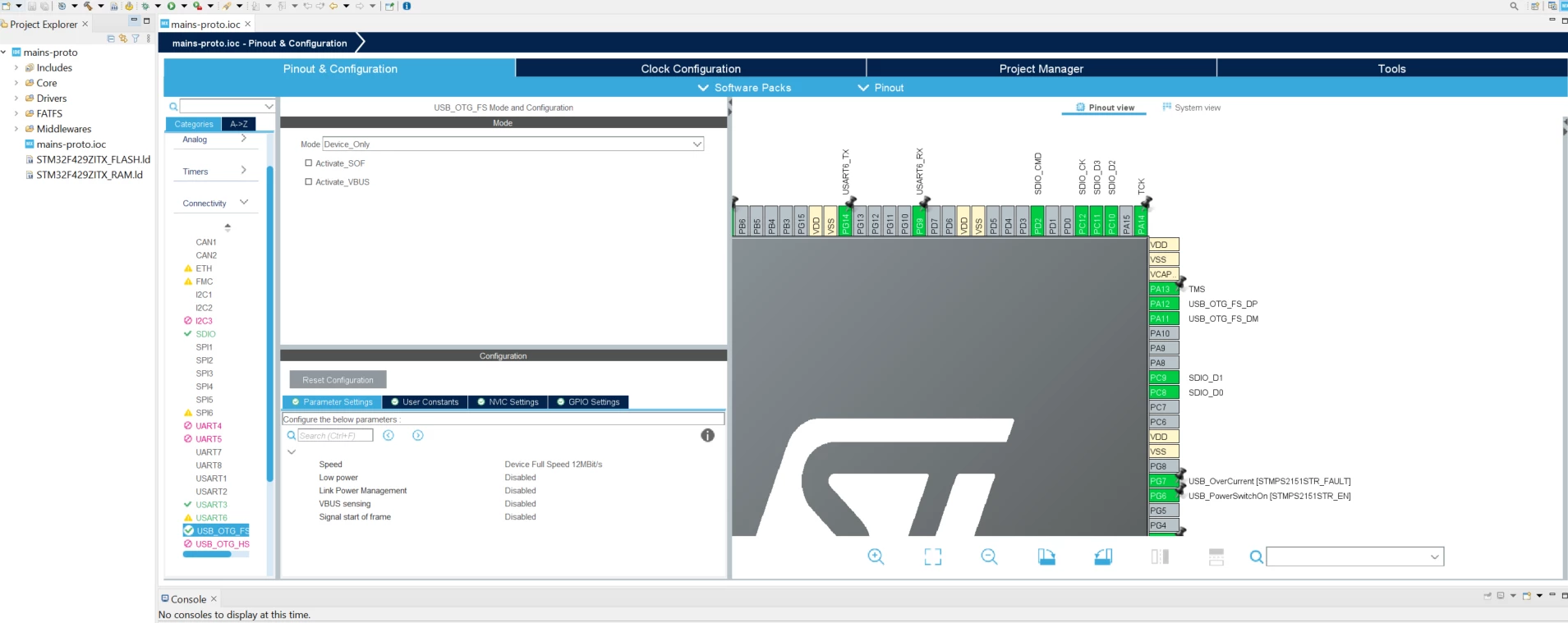1568x623 pixels.
Task: Click the parameter search input field
Action: (x=335, y=435)
